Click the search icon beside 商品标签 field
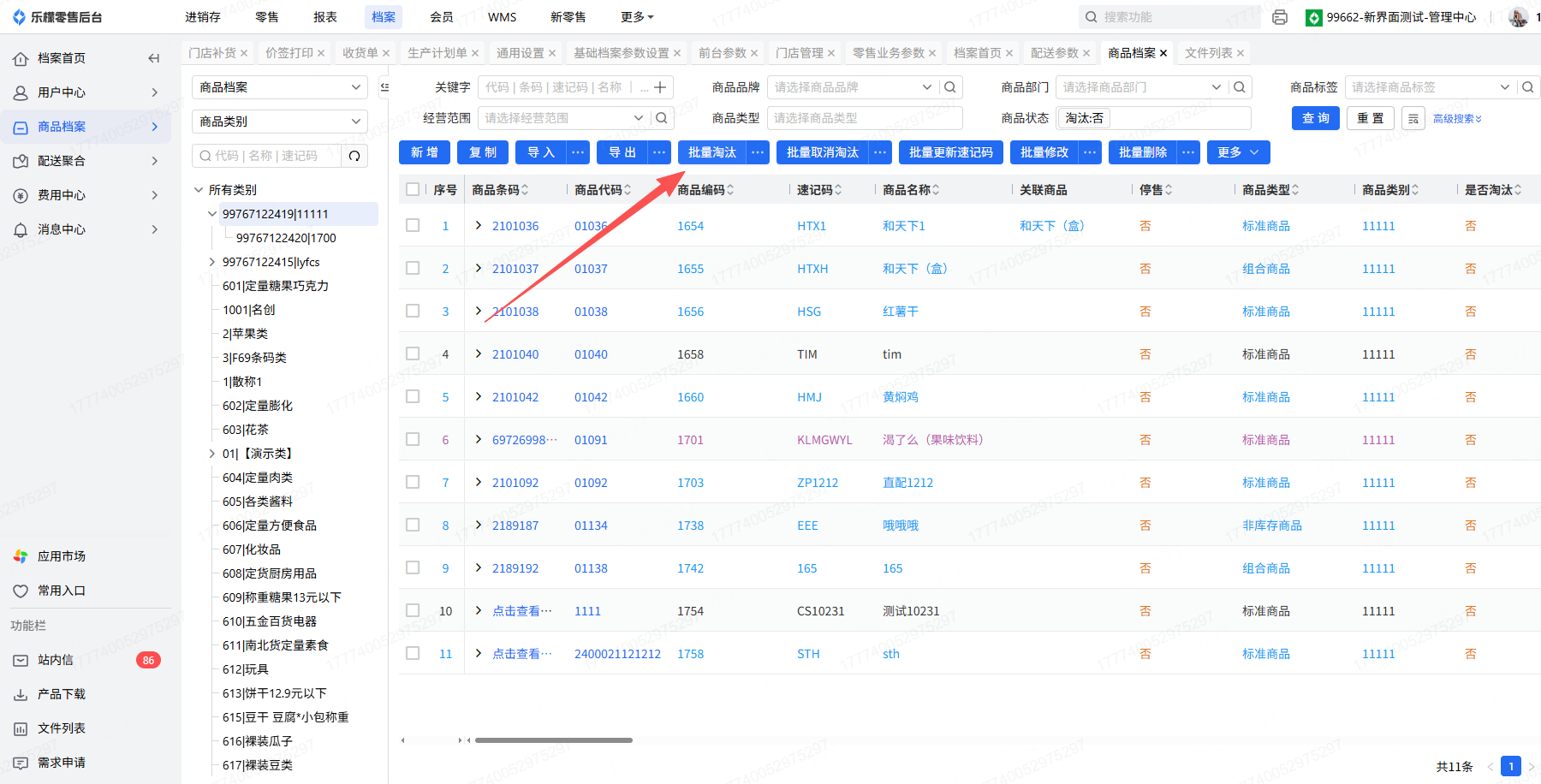1541x784 pixels. 1527,87
